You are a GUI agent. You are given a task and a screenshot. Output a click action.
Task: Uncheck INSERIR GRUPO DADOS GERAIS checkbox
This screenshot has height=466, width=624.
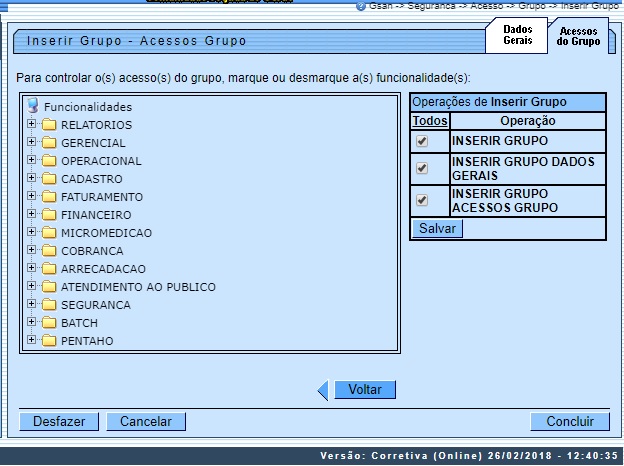click(422, 168)
